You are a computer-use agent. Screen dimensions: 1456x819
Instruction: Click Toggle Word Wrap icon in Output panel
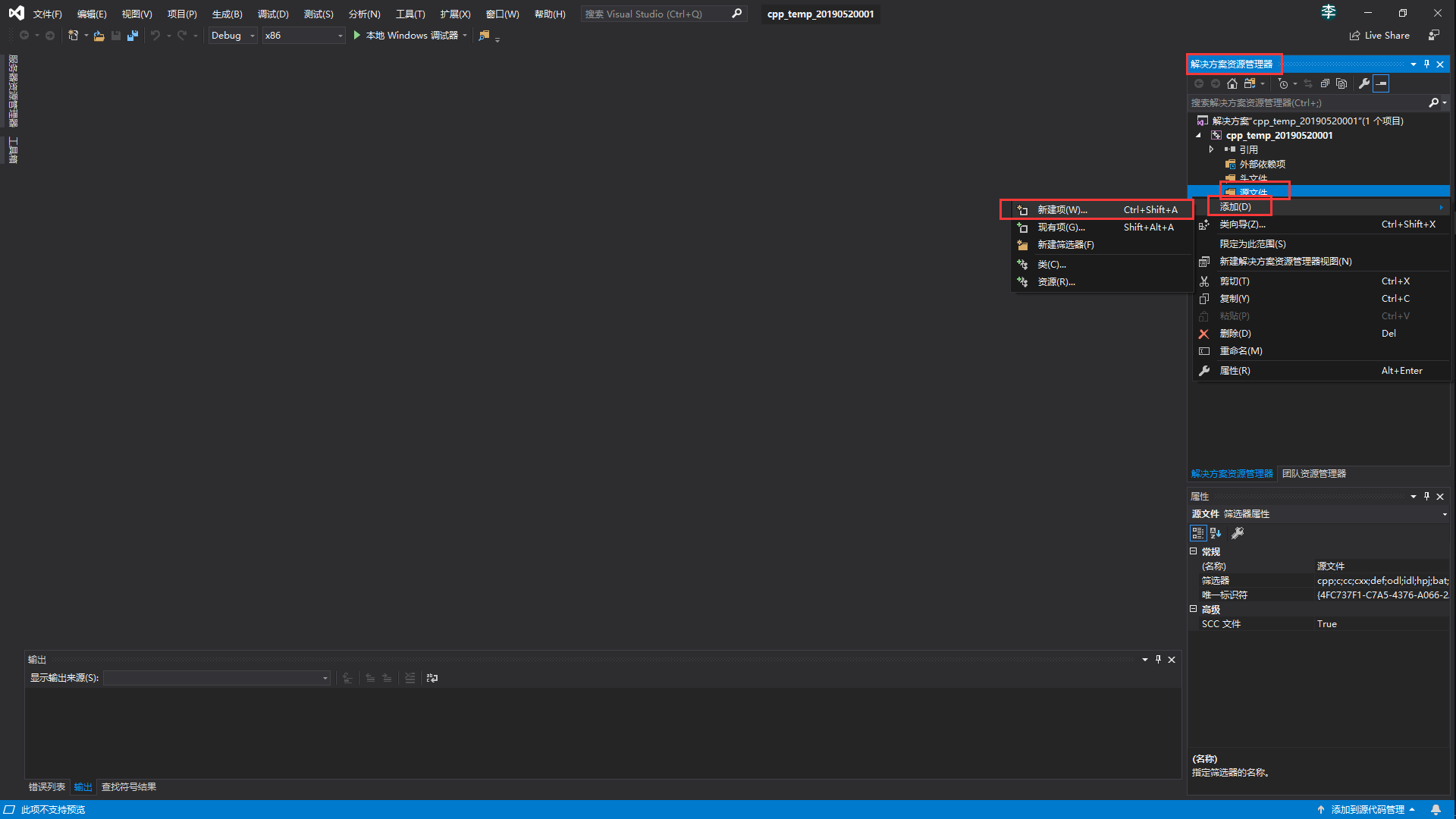tap(432, 678)
